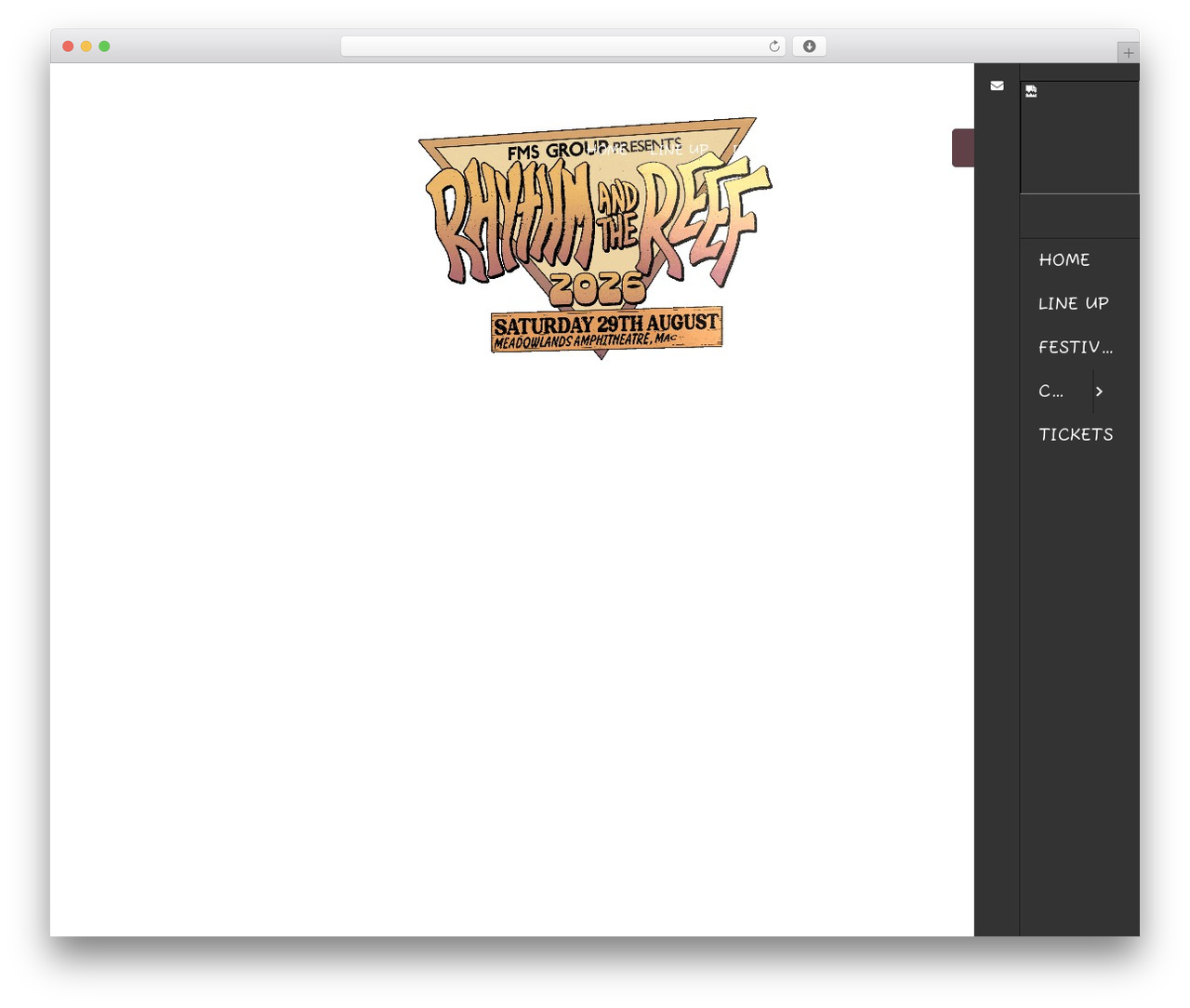Open the HOME menu item in the sidebar
This screenshot has width=1190, height=1008.
1064,259
